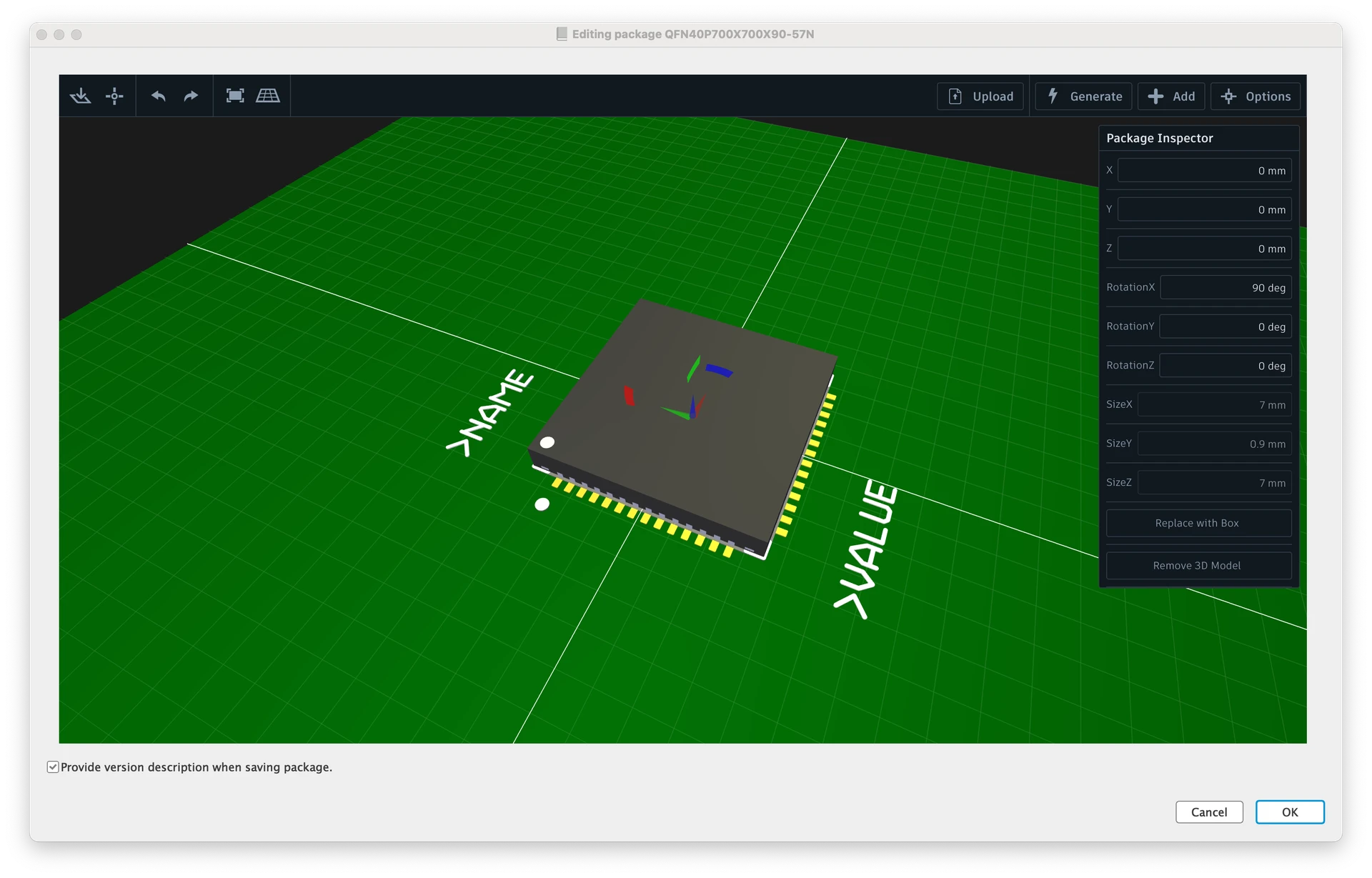1372x878 pixels.
Task: Click the place-on-surface toolbar icon
Action: [x=80, y=96]
